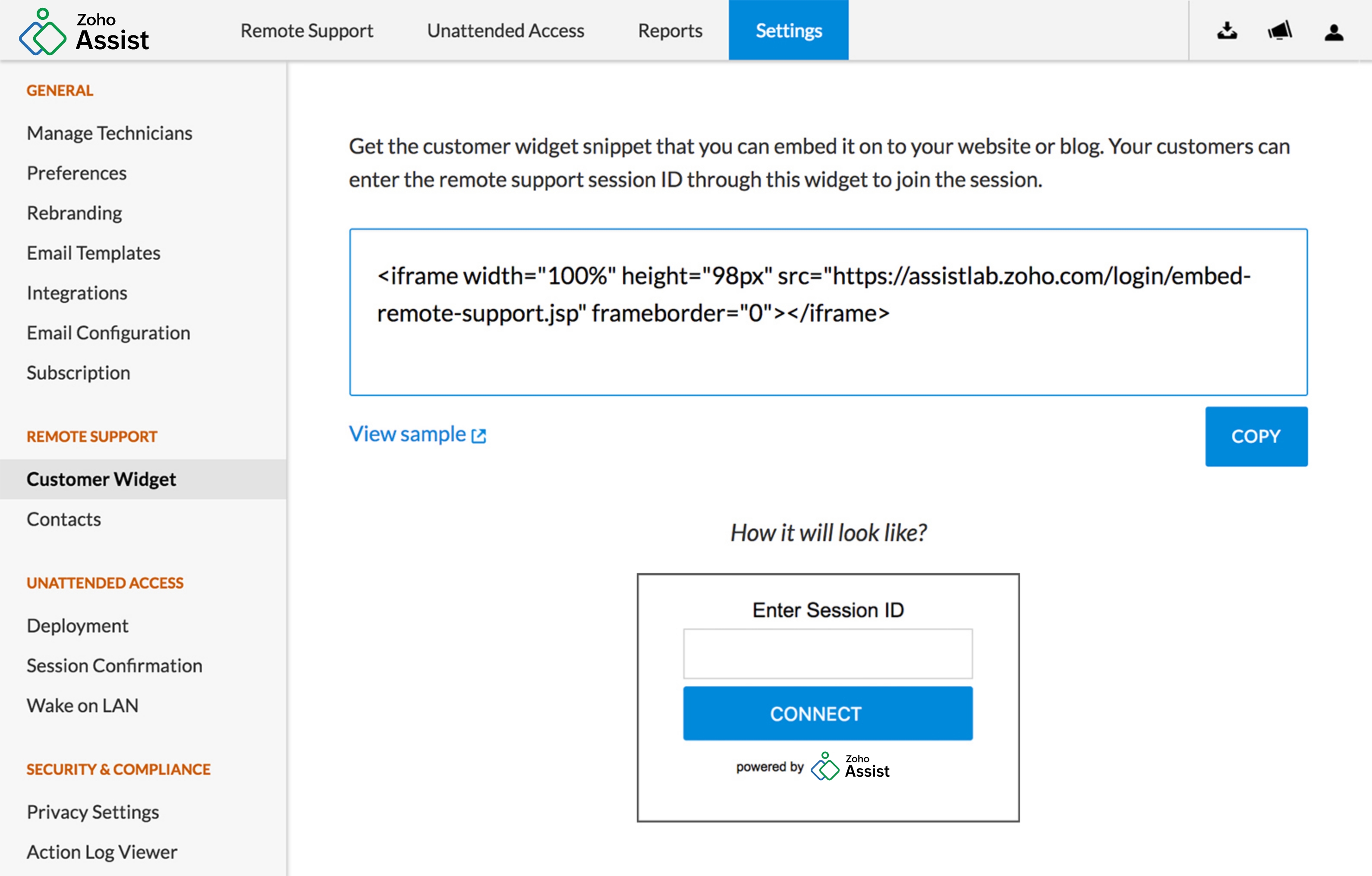Select Rebranding from the sidebar
Viewport: 1372px width, 876px height.
75,213
